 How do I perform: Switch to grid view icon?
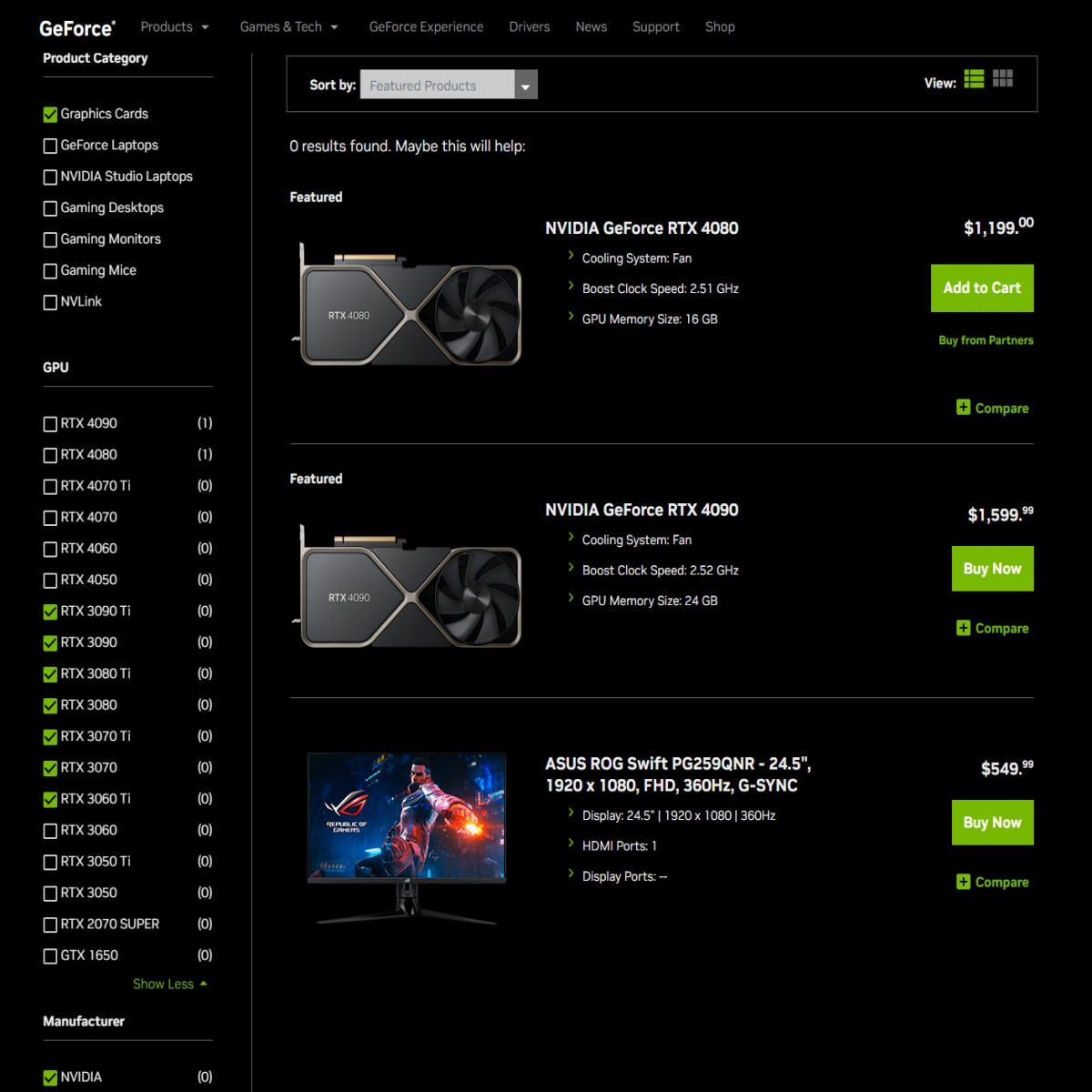1002,79
